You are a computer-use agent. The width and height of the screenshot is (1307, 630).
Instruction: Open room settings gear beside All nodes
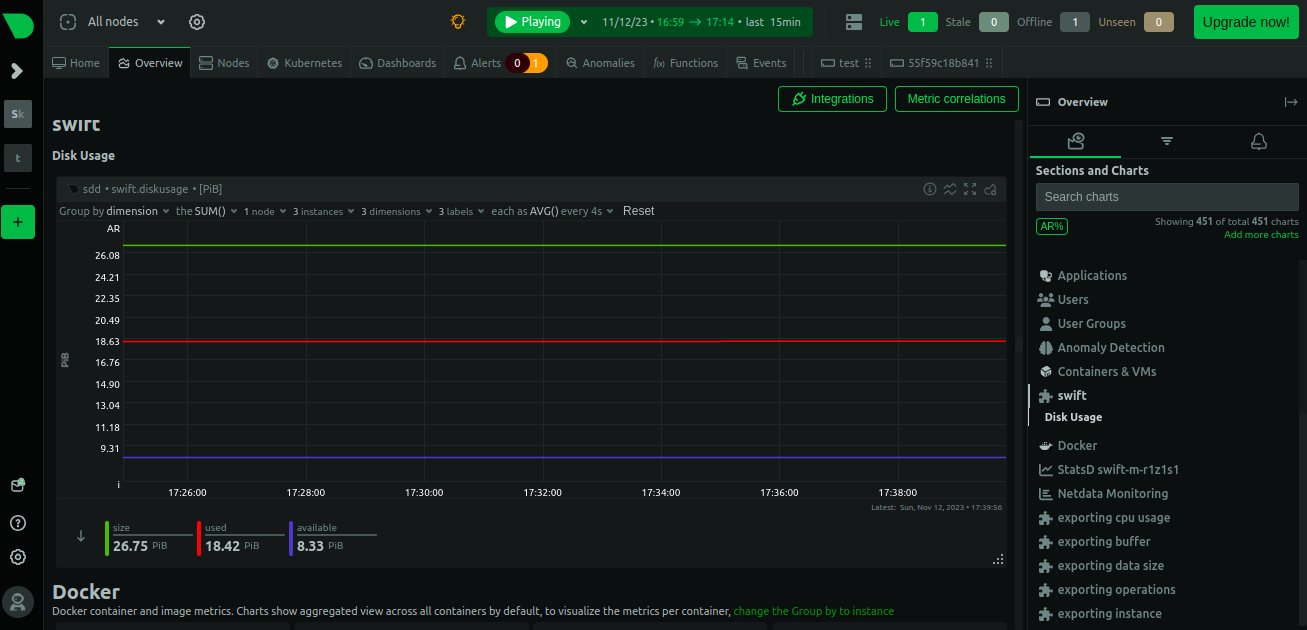(x=197, y=22)
